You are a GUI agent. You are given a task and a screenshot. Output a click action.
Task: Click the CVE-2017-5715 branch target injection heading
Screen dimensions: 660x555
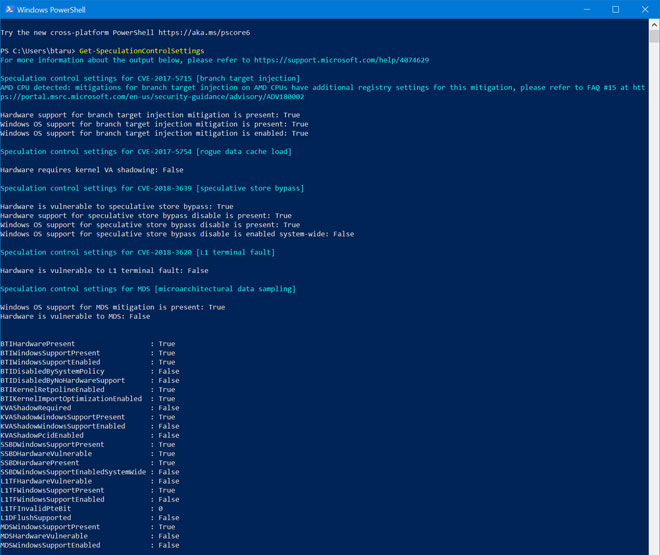tap(150, 78)
